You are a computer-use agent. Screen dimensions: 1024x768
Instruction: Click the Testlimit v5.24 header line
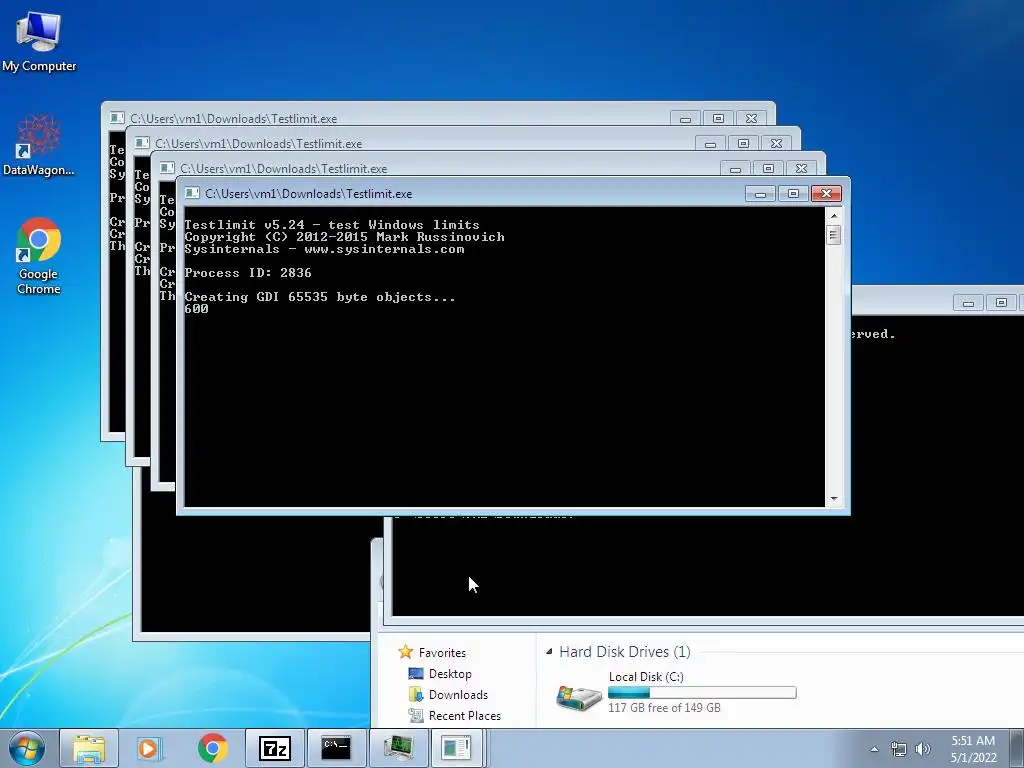click(332, 225)
